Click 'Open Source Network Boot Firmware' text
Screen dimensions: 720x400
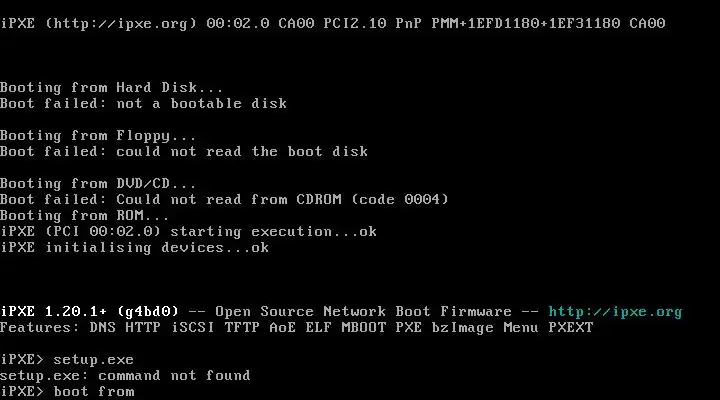[x=363, y=311]
